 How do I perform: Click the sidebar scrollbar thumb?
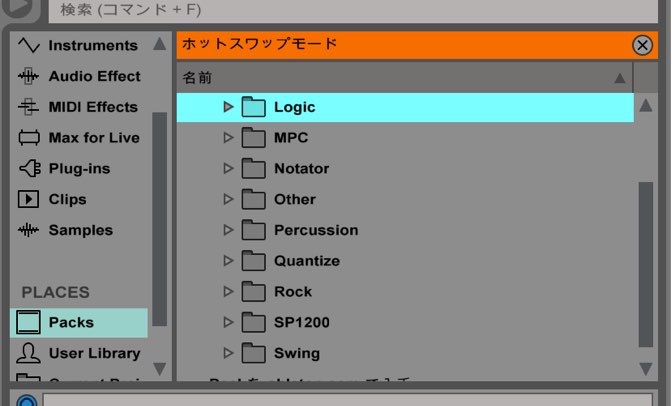[x=159, y=219]
